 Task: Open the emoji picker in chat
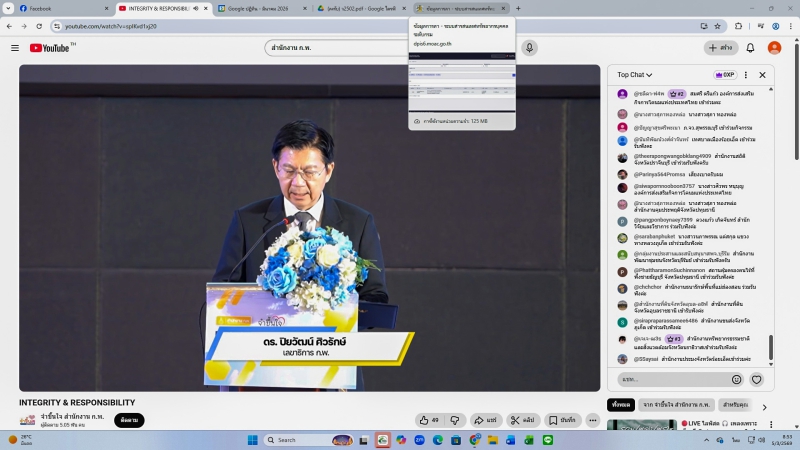[x=737, y=379]
